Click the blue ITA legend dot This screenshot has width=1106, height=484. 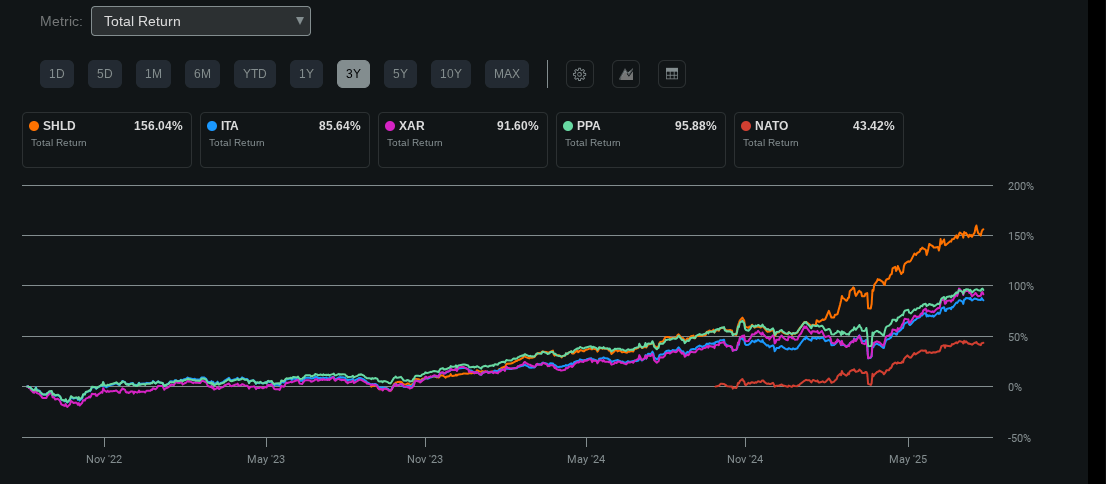click(212, 126)
